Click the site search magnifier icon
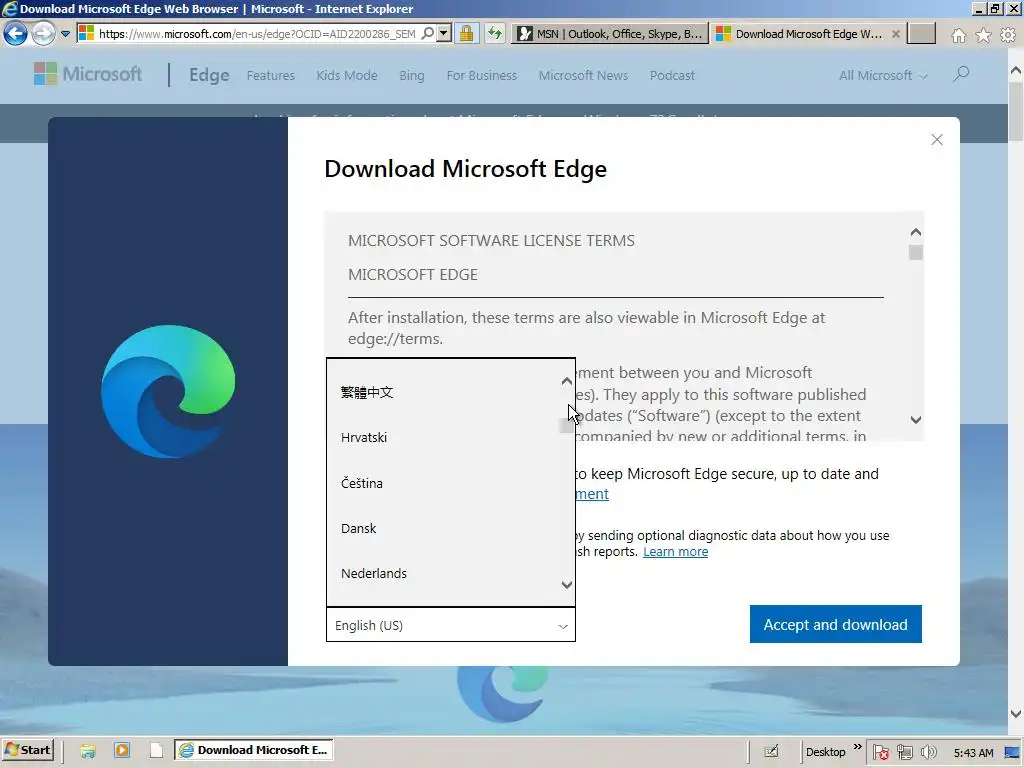The width and height of the screenshot is (1024, 768). tap(961, 74)
